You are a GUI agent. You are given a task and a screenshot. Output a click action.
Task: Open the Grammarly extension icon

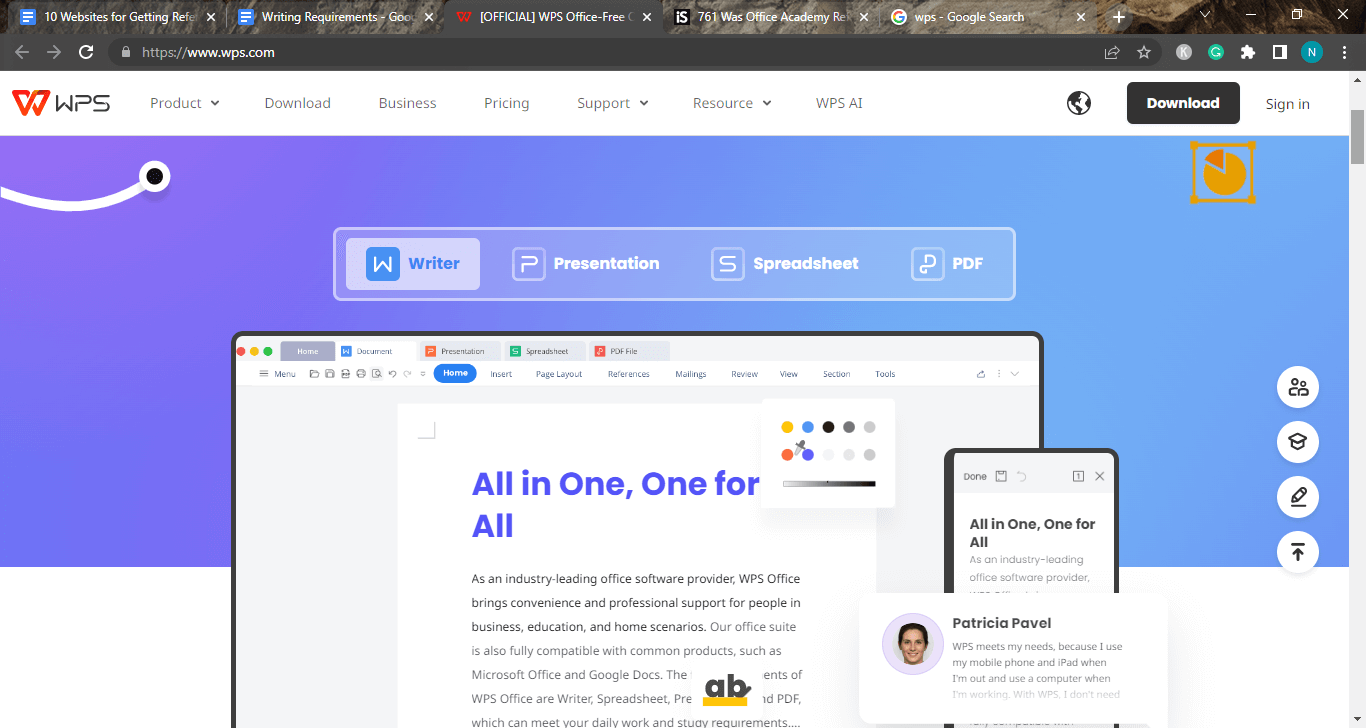click(x=1216, y=52)
